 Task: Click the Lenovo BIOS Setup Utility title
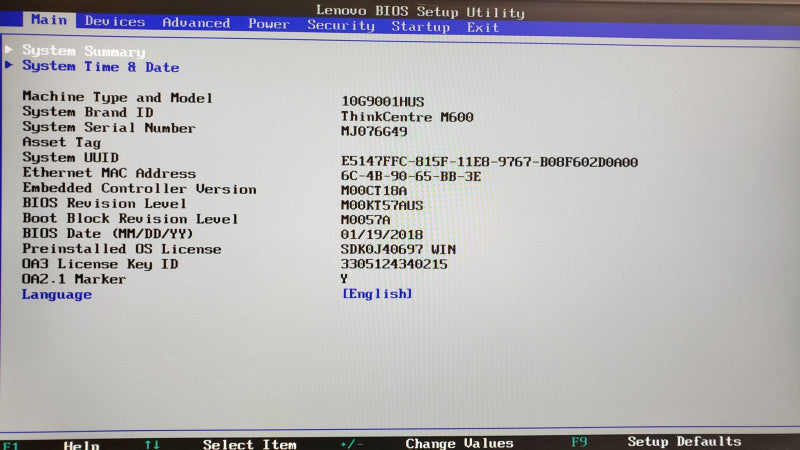(x=420, y=11)
